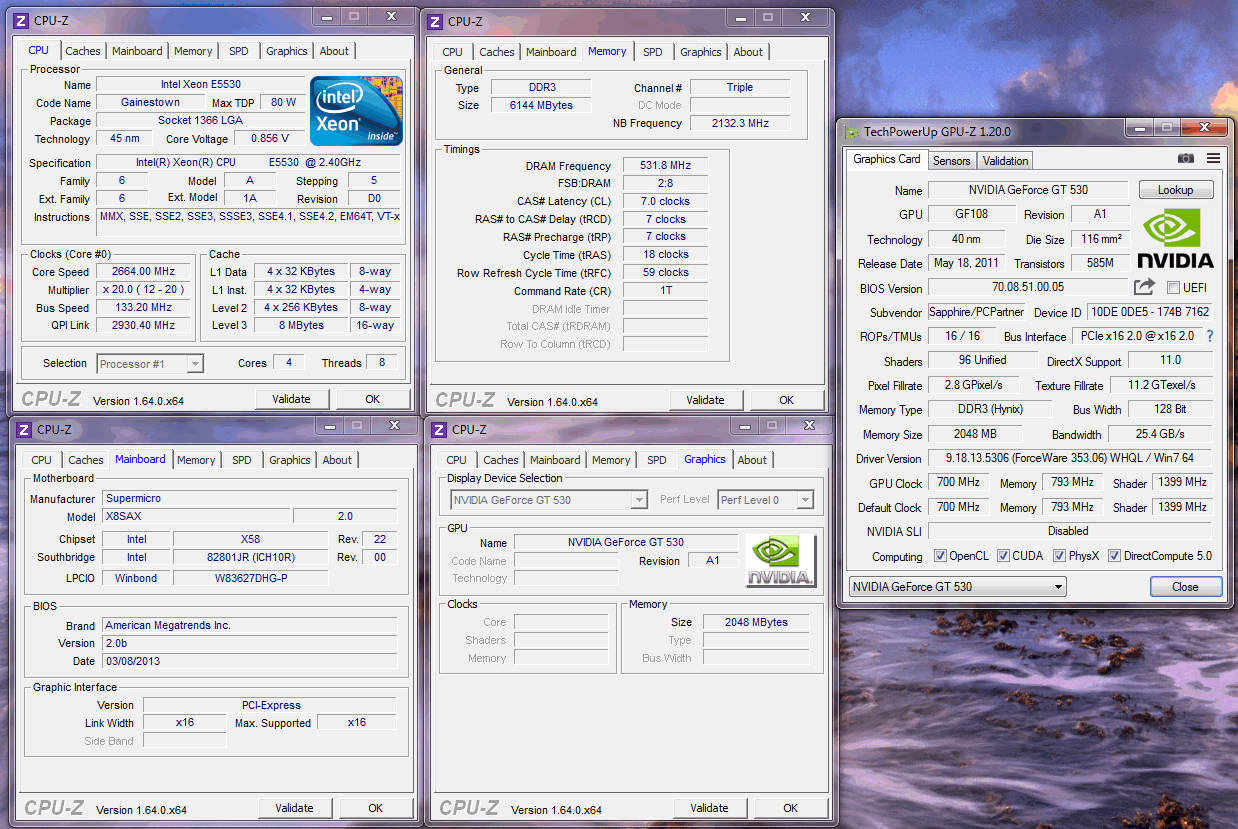Click the Lookup button
Viewport: 1238px width, 829px height.
coord(1175,190)
